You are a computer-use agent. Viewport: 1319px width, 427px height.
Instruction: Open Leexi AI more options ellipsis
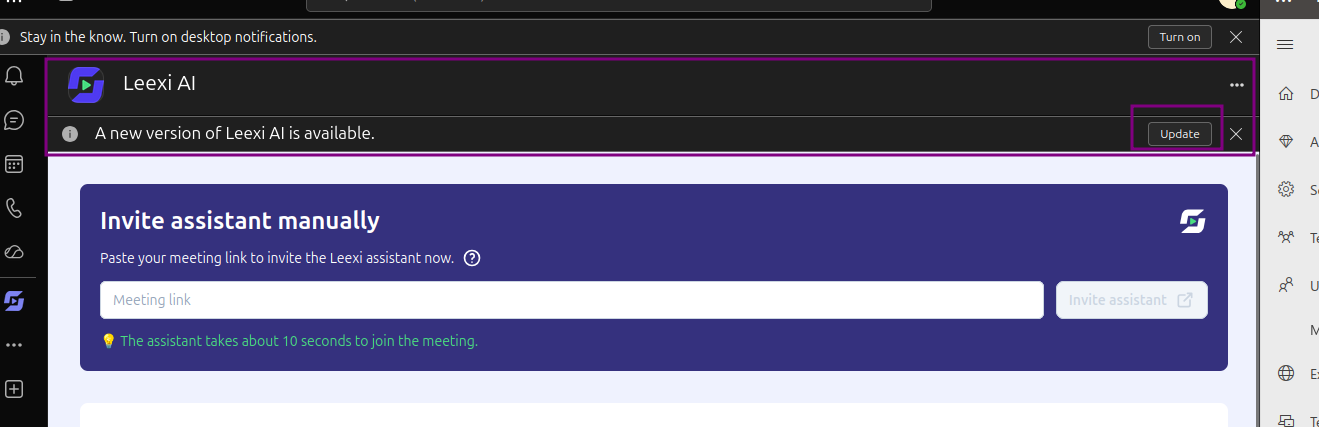[1237, 85]
